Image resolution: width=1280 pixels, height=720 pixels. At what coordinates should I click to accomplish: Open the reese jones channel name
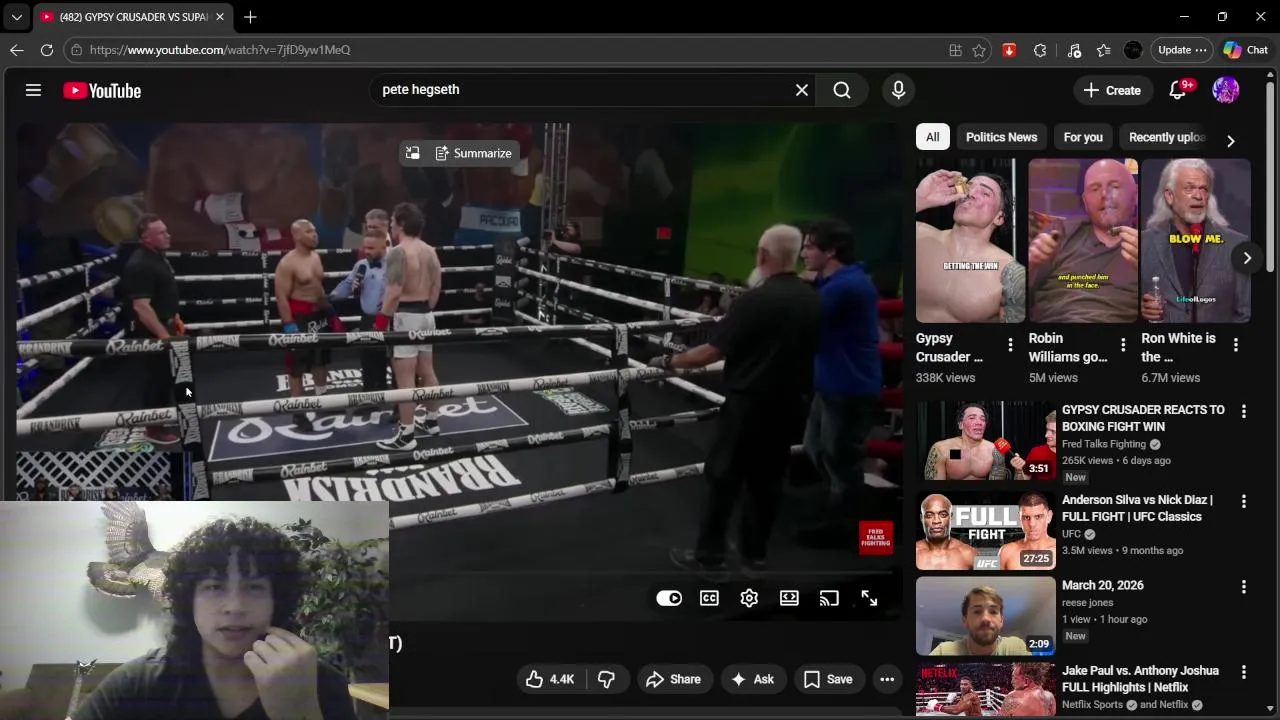tap(1087, 603)
